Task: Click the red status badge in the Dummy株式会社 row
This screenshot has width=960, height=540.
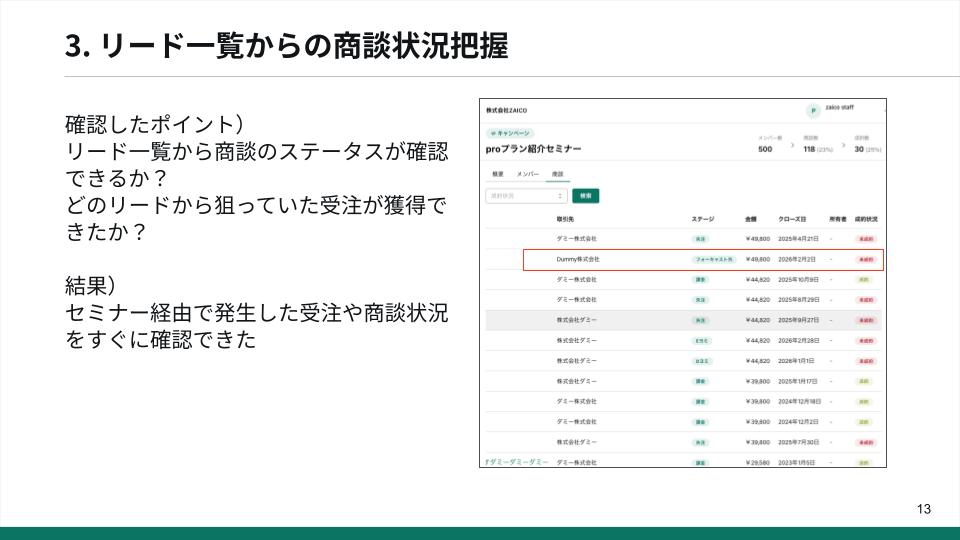Action: click(x=866, y=259)
